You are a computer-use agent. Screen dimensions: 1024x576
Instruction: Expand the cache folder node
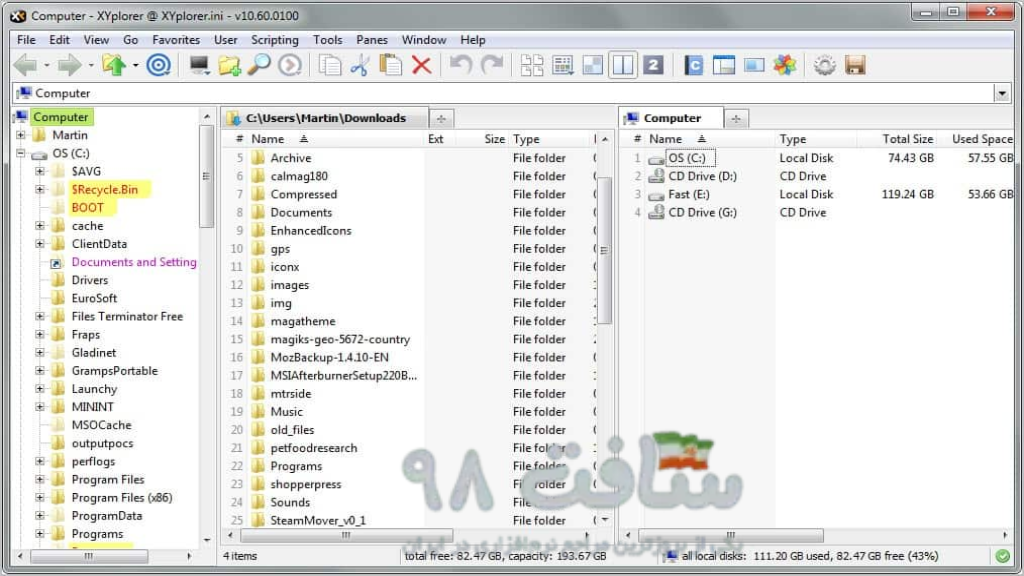(40, 226)
